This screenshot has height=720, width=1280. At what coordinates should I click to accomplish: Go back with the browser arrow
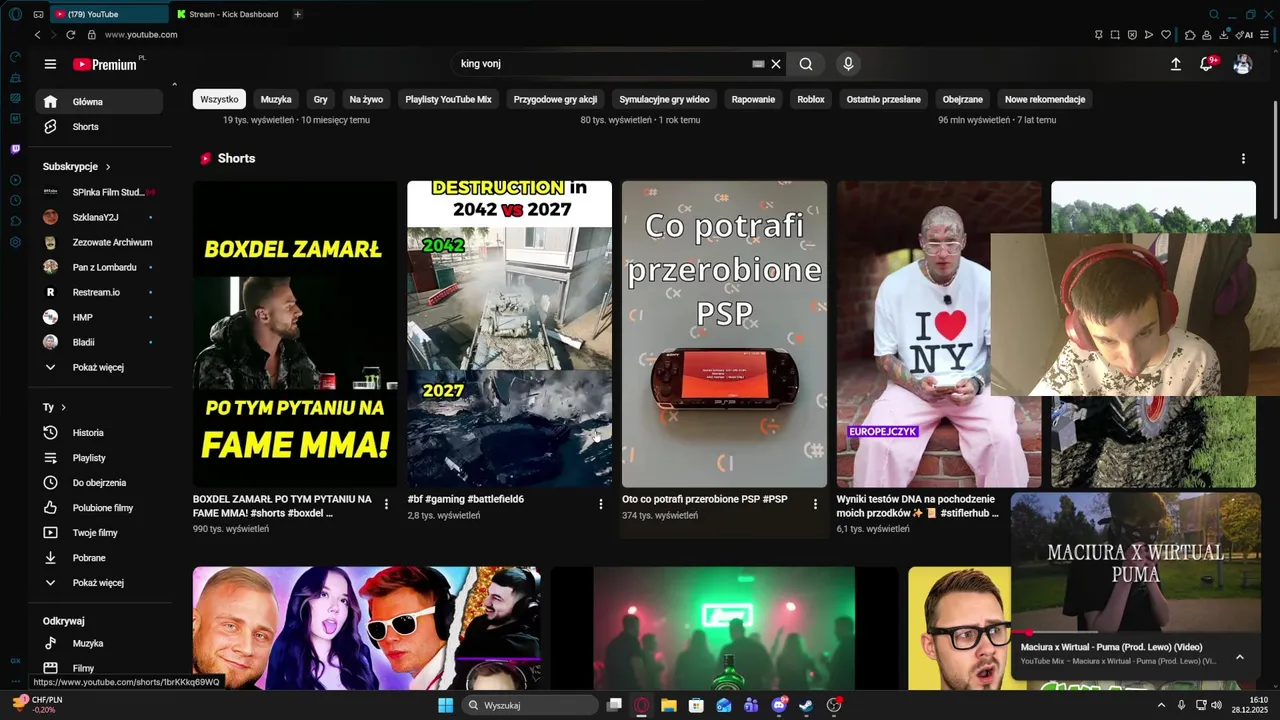38,35
